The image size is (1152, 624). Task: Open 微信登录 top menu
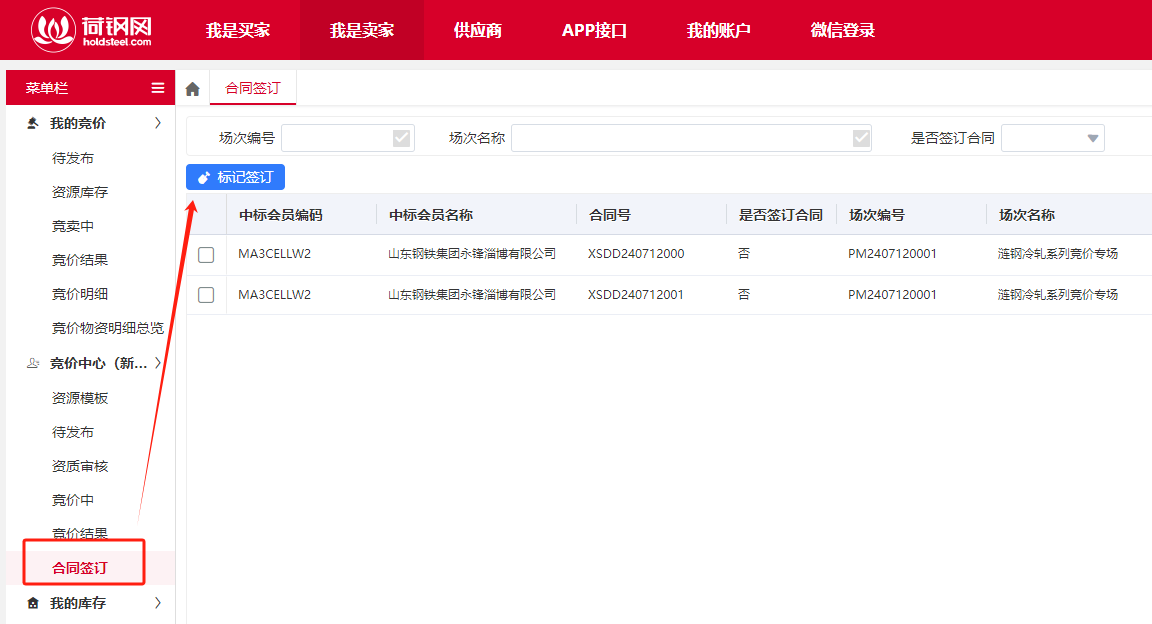point(843,30)
